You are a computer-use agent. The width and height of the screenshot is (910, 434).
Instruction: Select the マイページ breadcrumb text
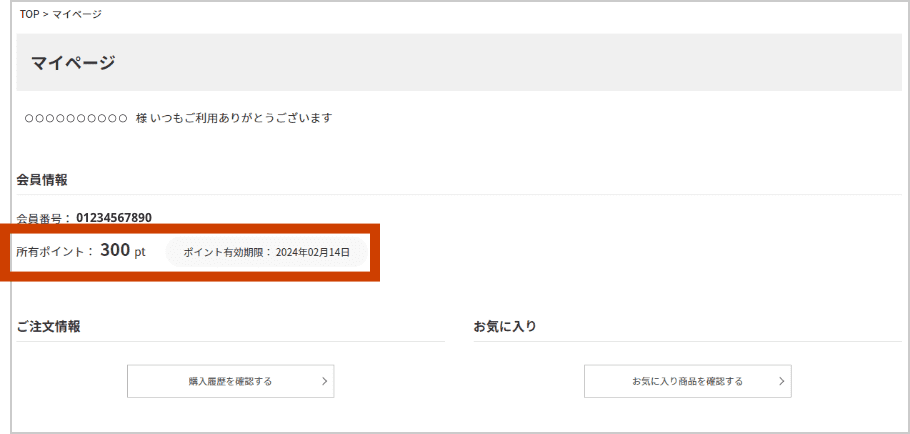click(77, 14)
